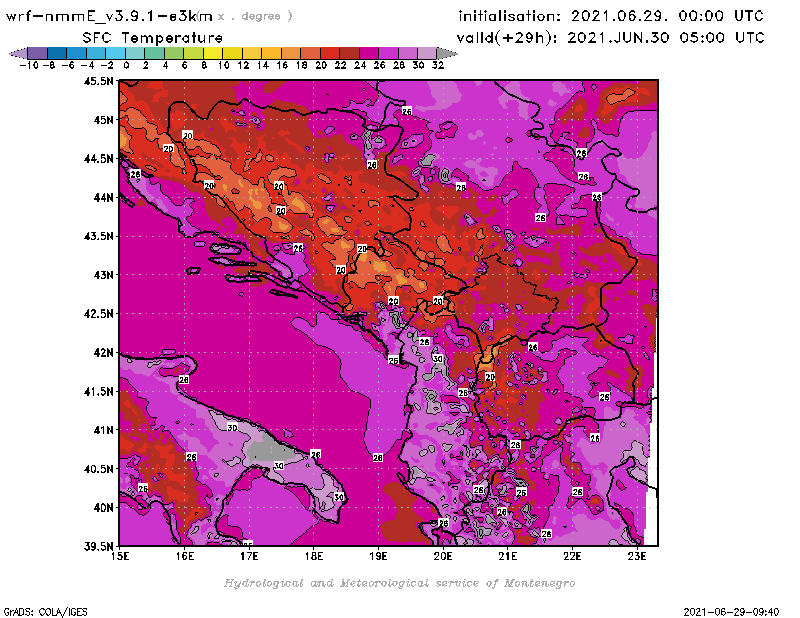
Task: Click the legend swatch between 0 and 2
Action: tap(135, 53)
